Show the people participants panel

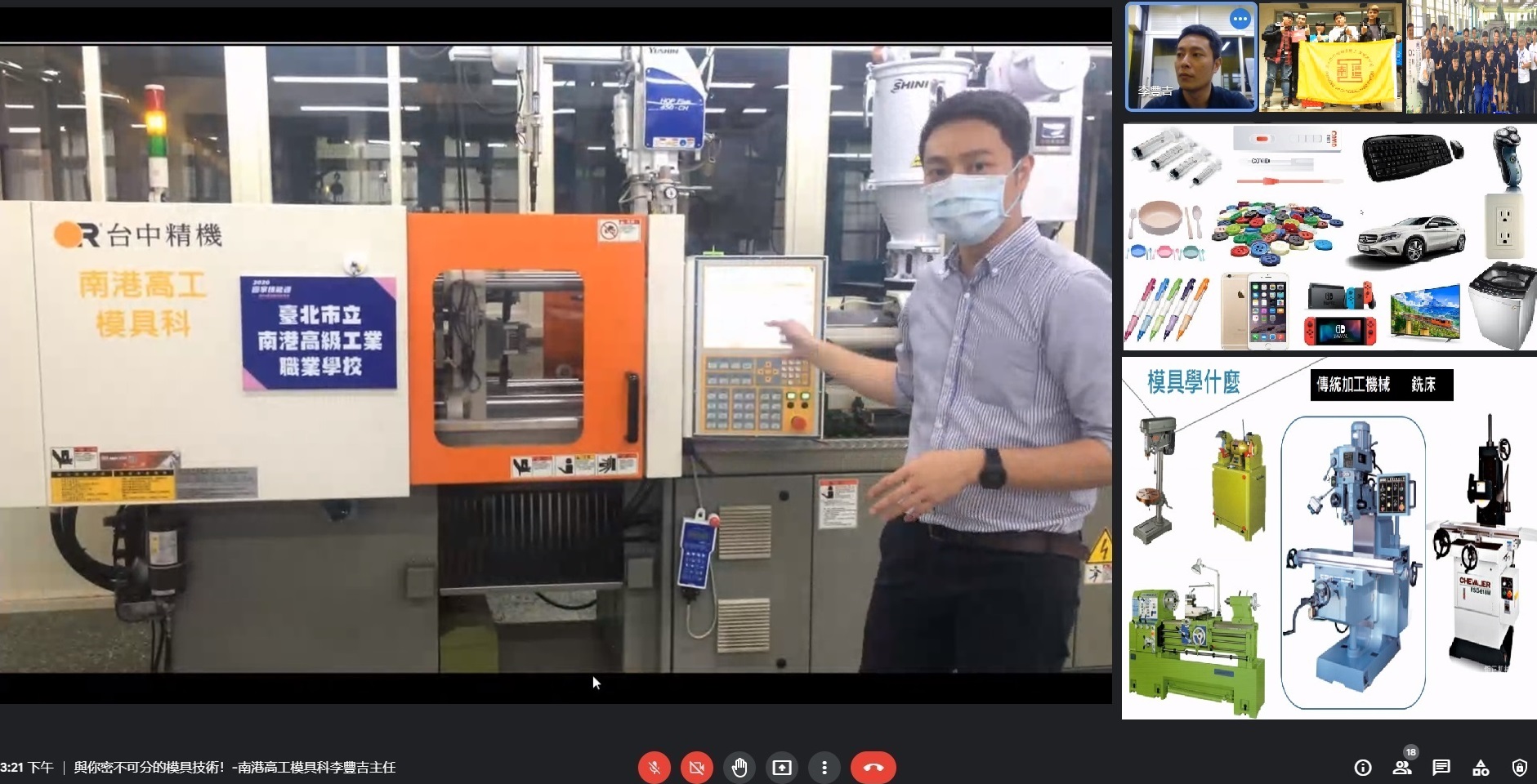pyautogui.click(x=1402, y=768)
